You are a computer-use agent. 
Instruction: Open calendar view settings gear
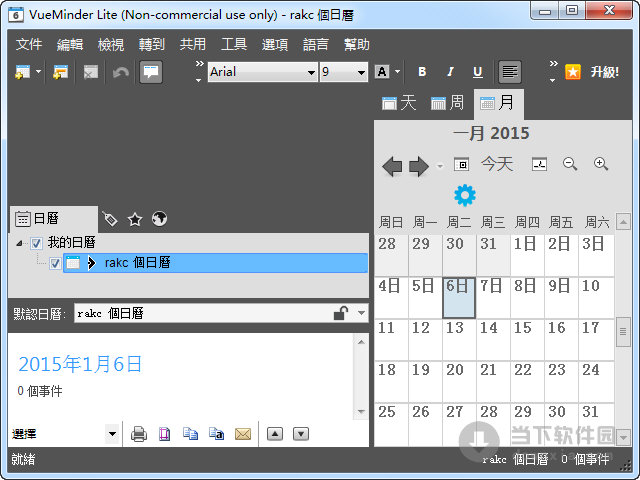pyautogui.click(x=465, y=195)
